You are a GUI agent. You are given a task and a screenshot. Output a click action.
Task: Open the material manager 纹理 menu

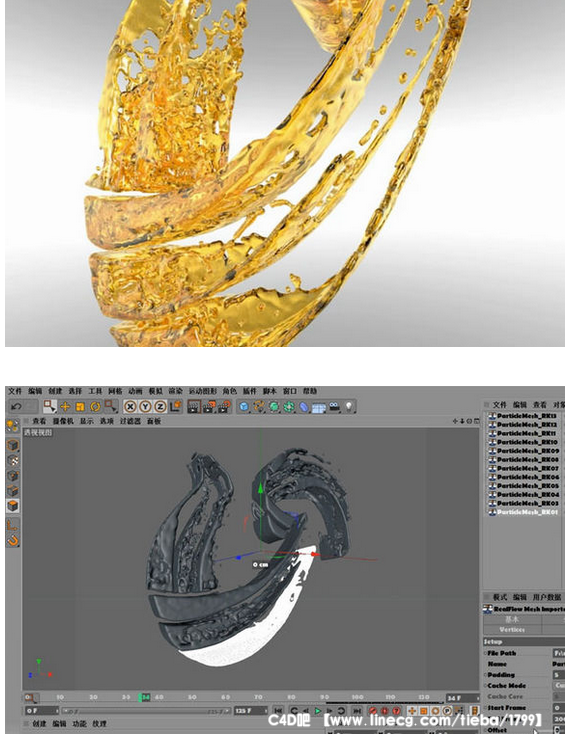(99, 723)
